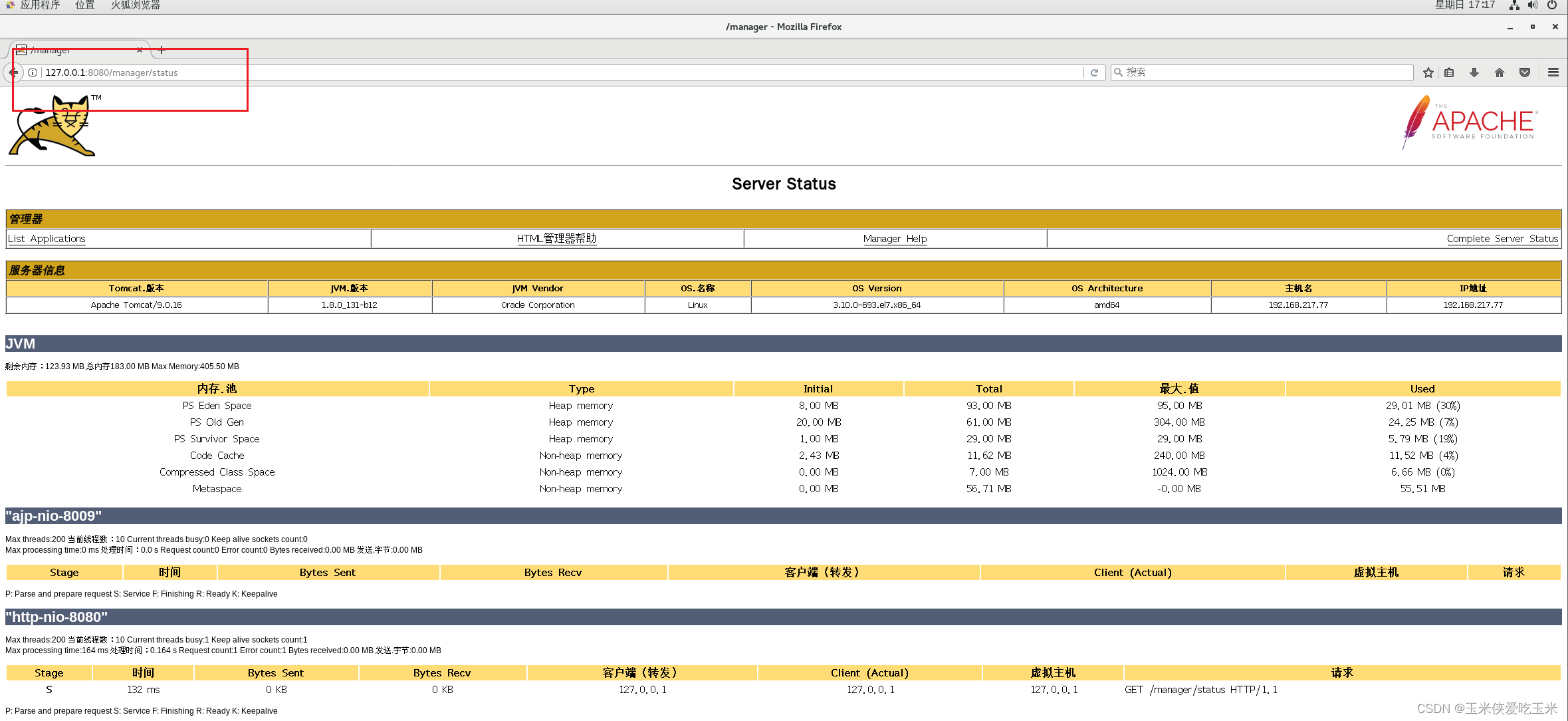The width and height of the screenshot is (1568, 721).
Task: Click the browser back arrow button
Action: click(x=13, y=72)
